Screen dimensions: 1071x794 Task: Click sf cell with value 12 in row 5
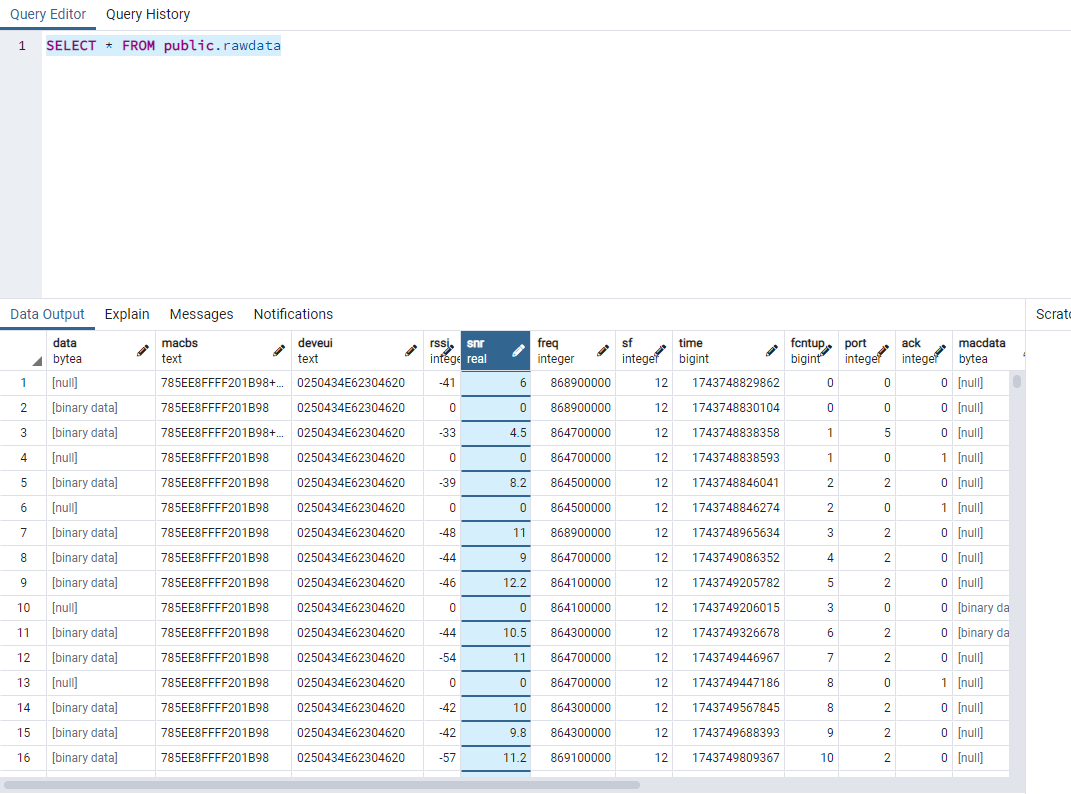pos(643,482)
